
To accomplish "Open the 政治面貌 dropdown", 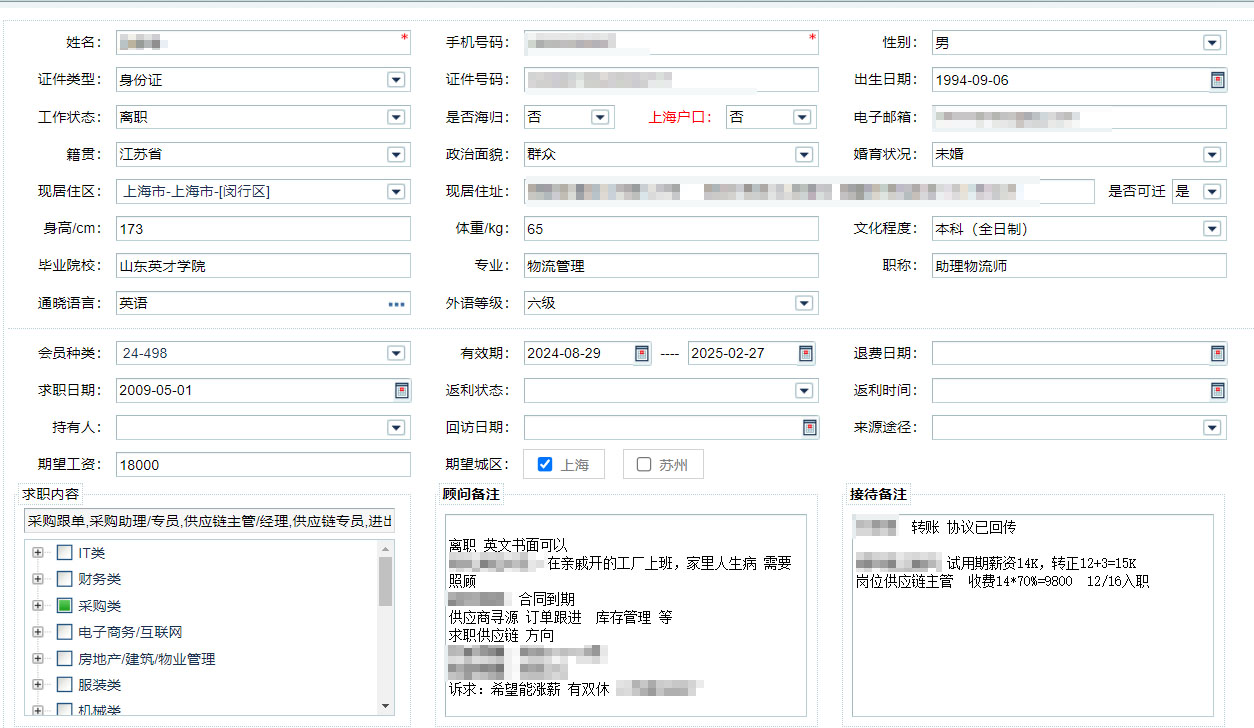I will 804,155.
